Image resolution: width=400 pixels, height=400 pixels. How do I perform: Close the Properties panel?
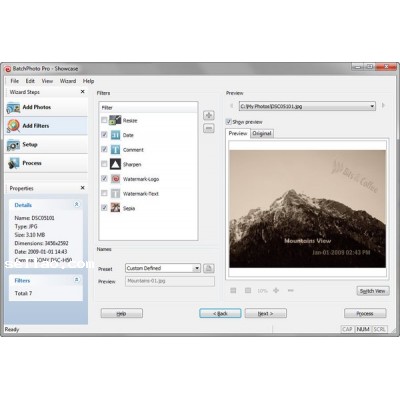click(83, 188)
